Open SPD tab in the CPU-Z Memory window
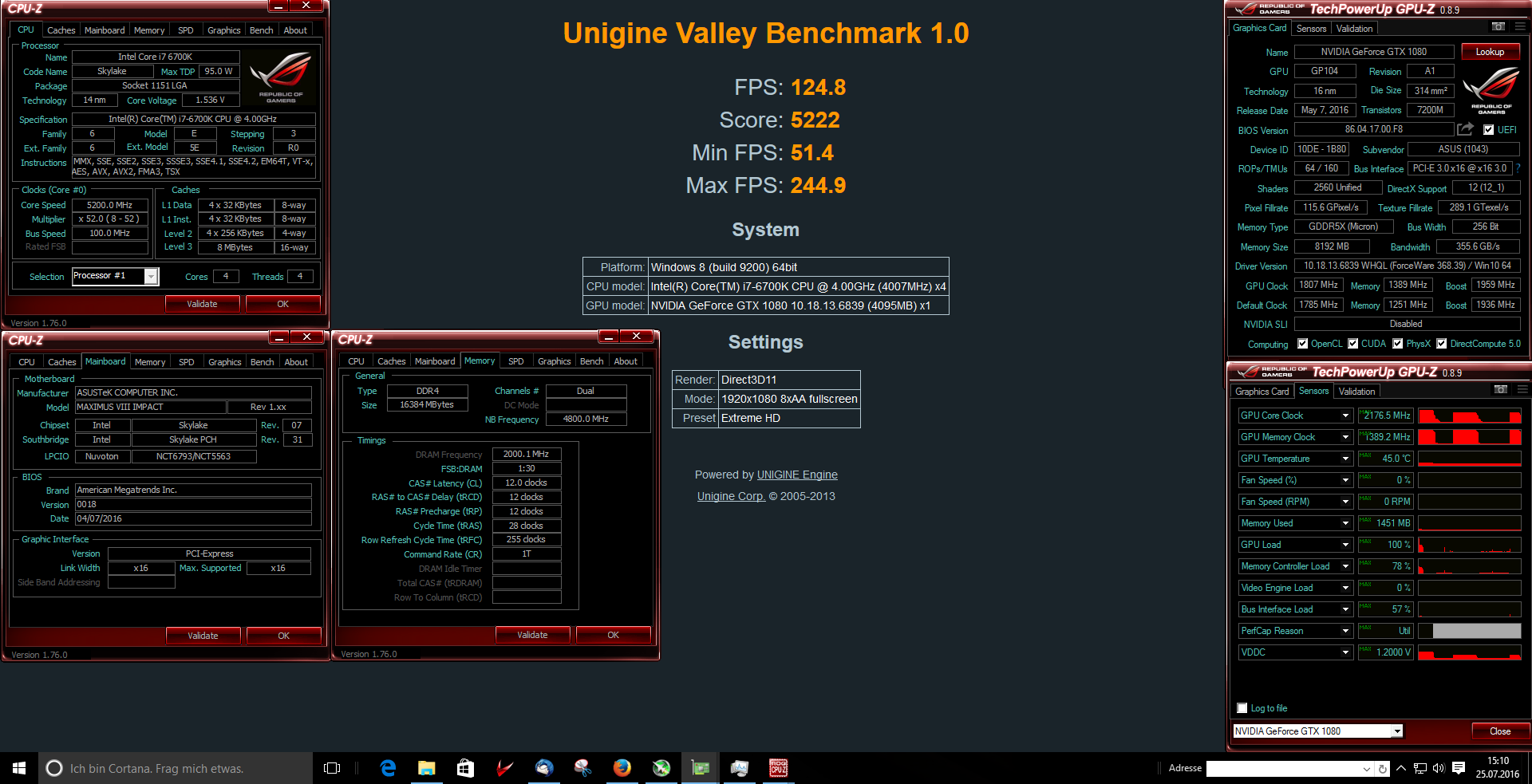1532x784 pixels. tap(516, 361)
